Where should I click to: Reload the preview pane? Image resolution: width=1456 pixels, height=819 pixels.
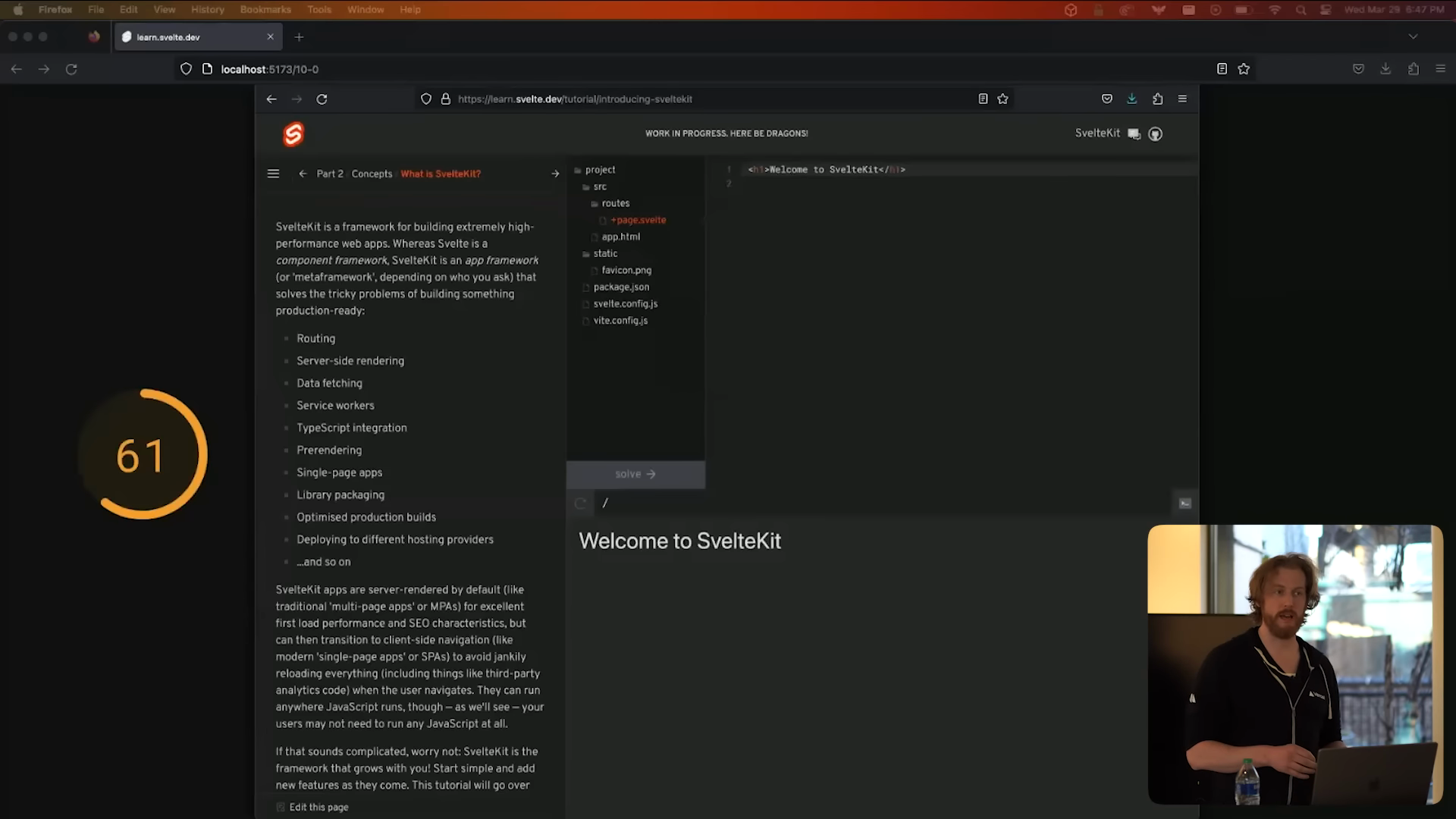tap(581, 503)
